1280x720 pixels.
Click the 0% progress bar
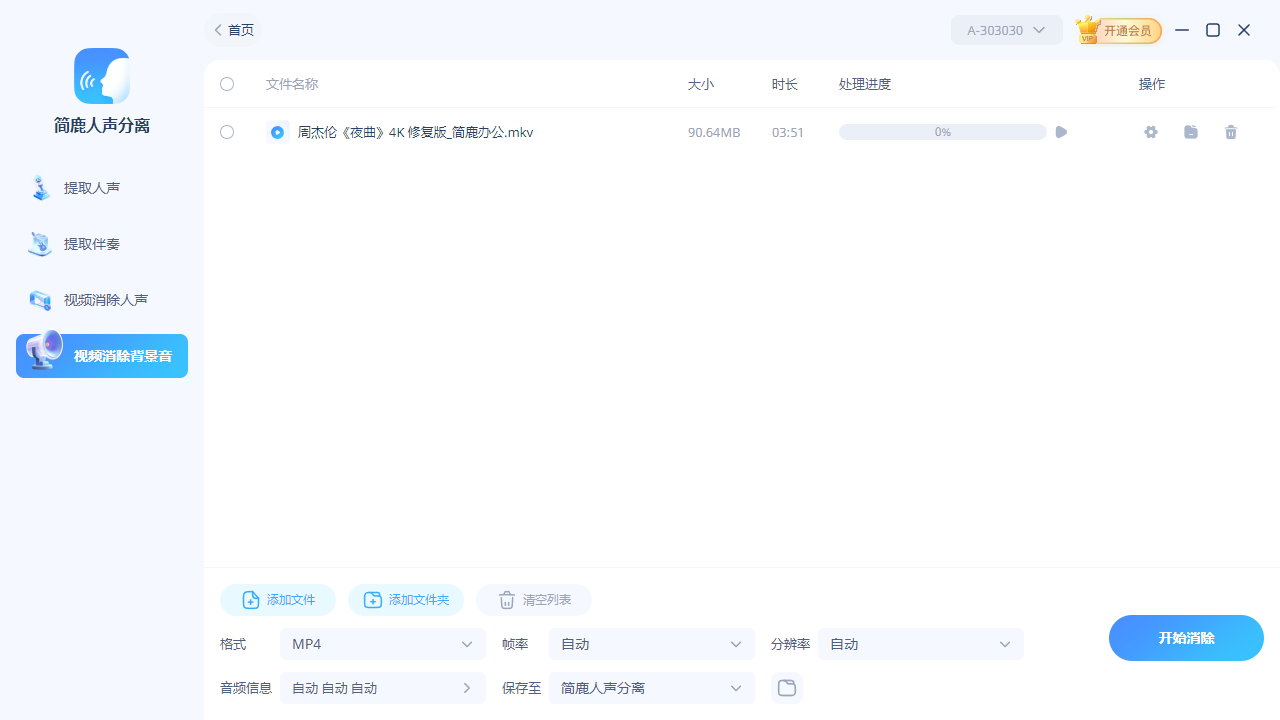941,132
